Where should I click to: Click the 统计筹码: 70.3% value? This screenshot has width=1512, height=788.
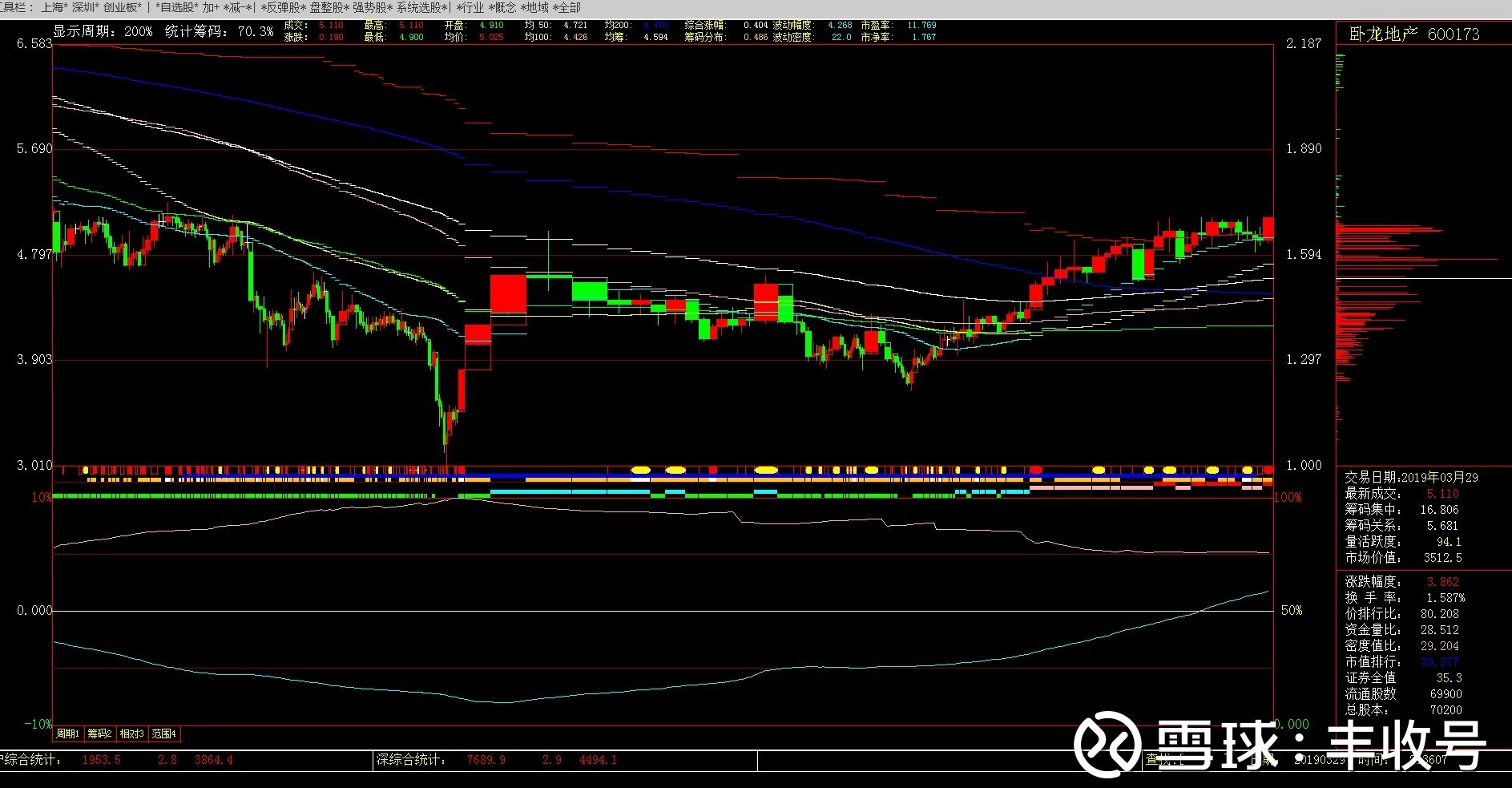pos(219,31)
